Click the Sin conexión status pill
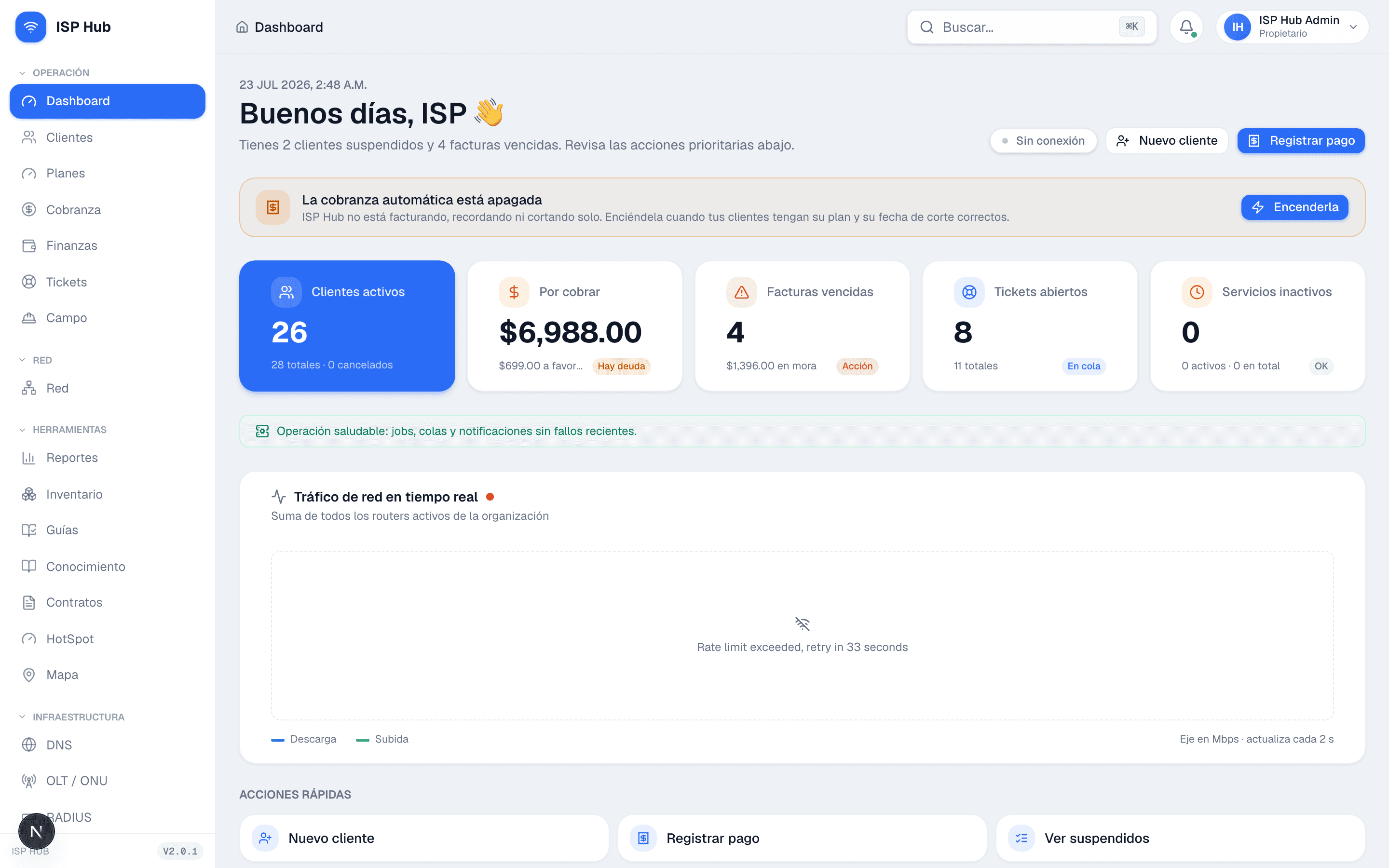This screenshot has width=1389, height=868. [x=1043, y=141]
